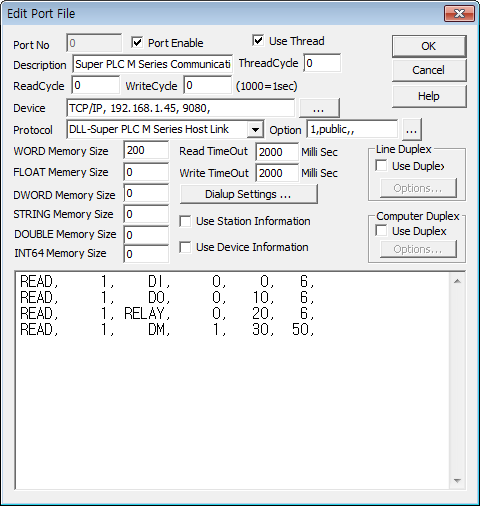Screen dimensions: 480x506
Task: Click the FLOAT Memery Size field
Action: [x=146, y=172]
